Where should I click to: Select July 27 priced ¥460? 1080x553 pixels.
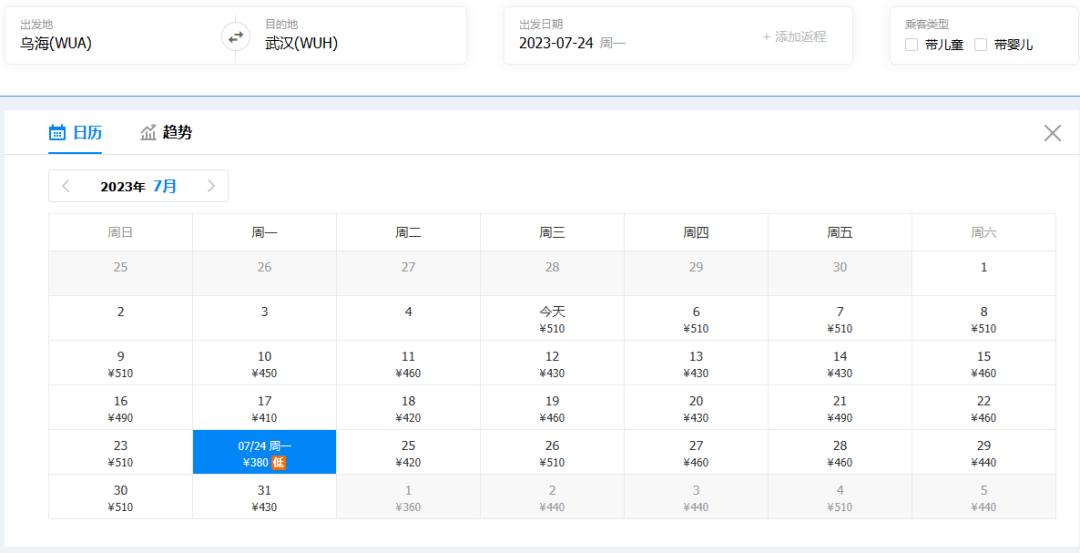(x=696, y=452)
